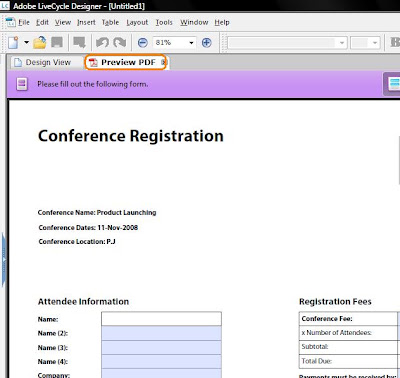400x378 pixels.
Task: Click the Save disk icon
Action: (x=57, y=43)
